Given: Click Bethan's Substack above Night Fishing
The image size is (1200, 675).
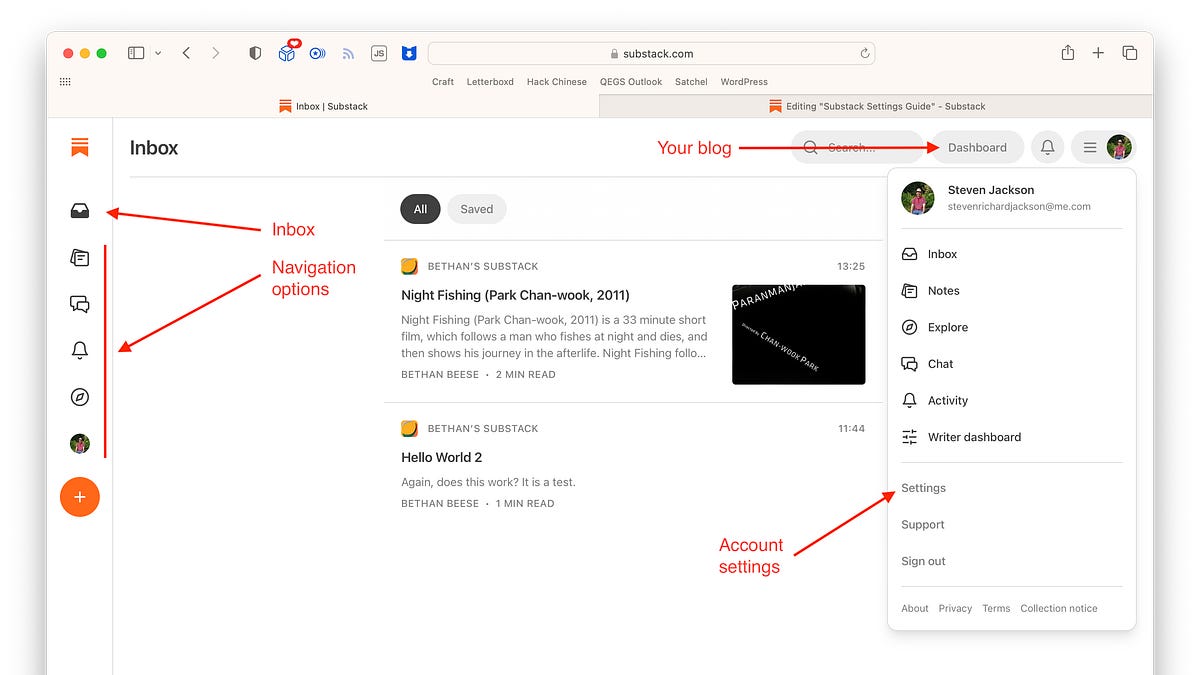Looking at the screenshot, I should pyautogui.click(x=483, y=266).
